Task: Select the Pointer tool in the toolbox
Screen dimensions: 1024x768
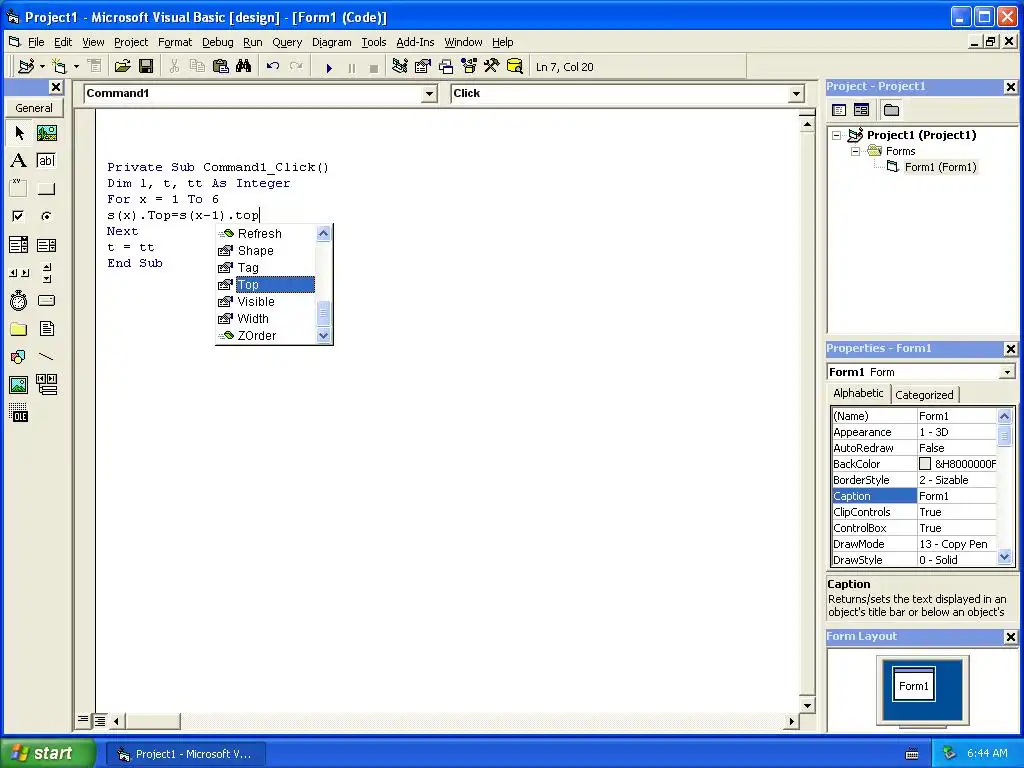Action: point(19,133)
